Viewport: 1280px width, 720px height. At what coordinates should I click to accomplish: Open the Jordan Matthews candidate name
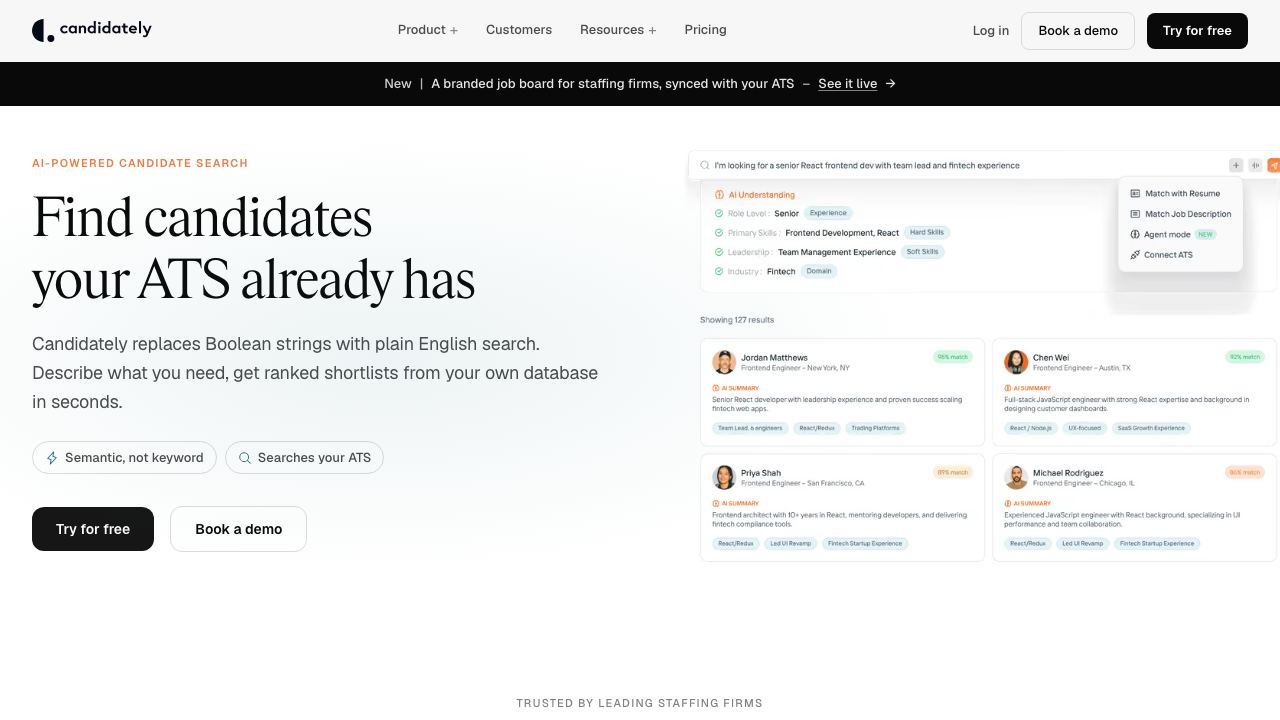774,357
